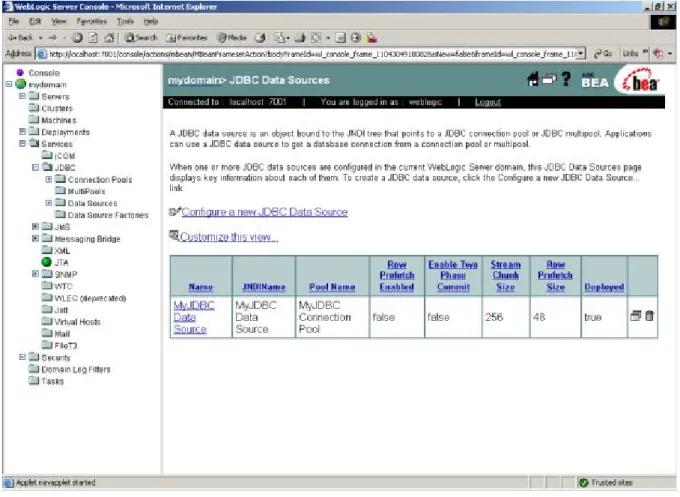The height and width of the screenshot is (497, 680).
Task: Click Customize this view link
Action: coord(229,237)
